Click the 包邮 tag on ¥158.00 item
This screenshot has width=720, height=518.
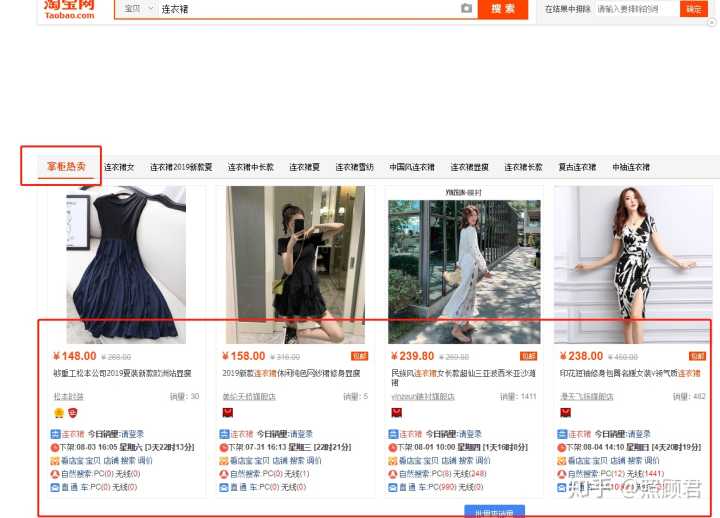(360, 356)
